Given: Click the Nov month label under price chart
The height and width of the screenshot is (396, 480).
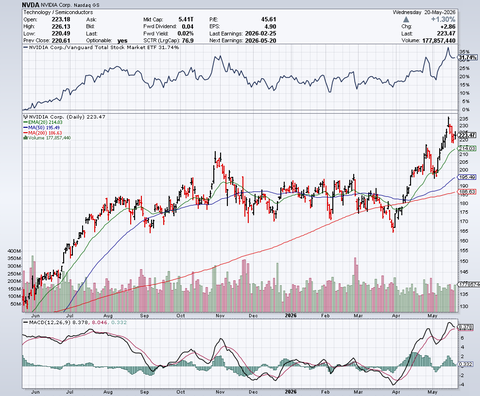Looking at the screenshot, I should [x=219, y=316].
